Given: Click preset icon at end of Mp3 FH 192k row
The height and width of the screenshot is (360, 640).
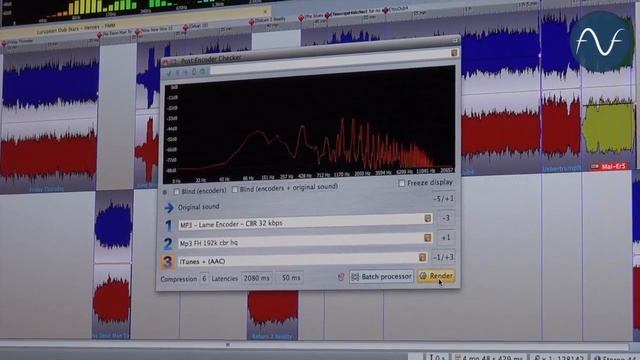Looking at the screenshot, I should click(427, 238).
